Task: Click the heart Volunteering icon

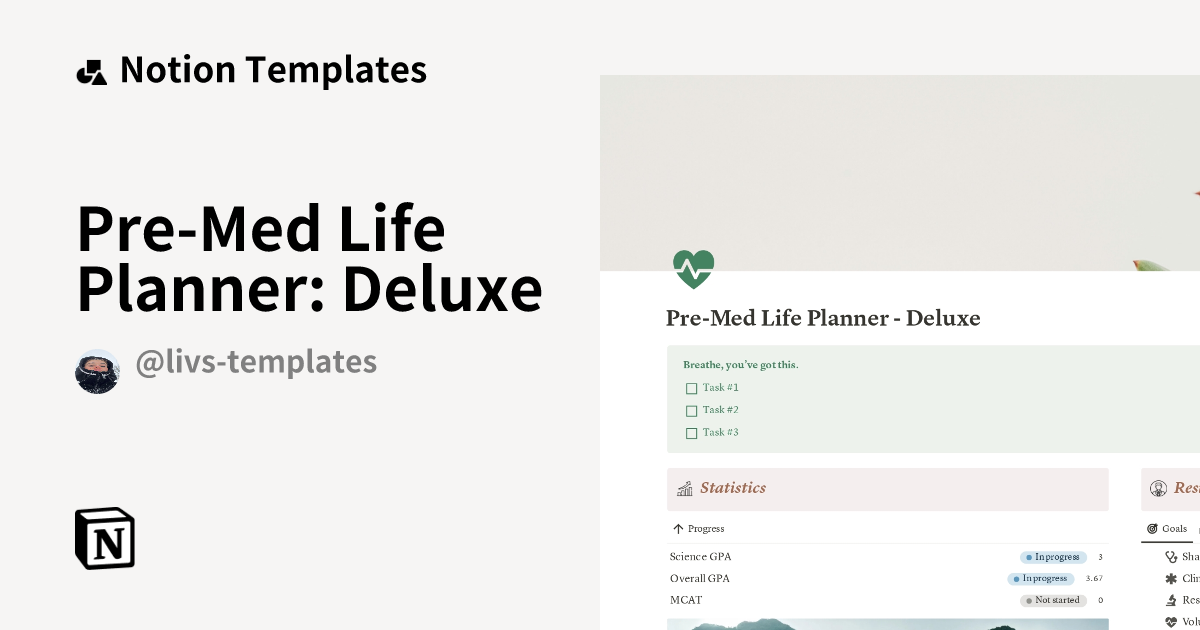Action: click(1172, 621)
